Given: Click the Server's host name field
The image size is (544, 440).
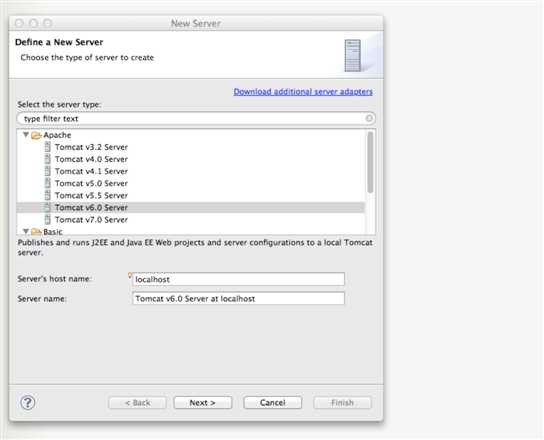Looking at the screenshot, I should [238, 279].
